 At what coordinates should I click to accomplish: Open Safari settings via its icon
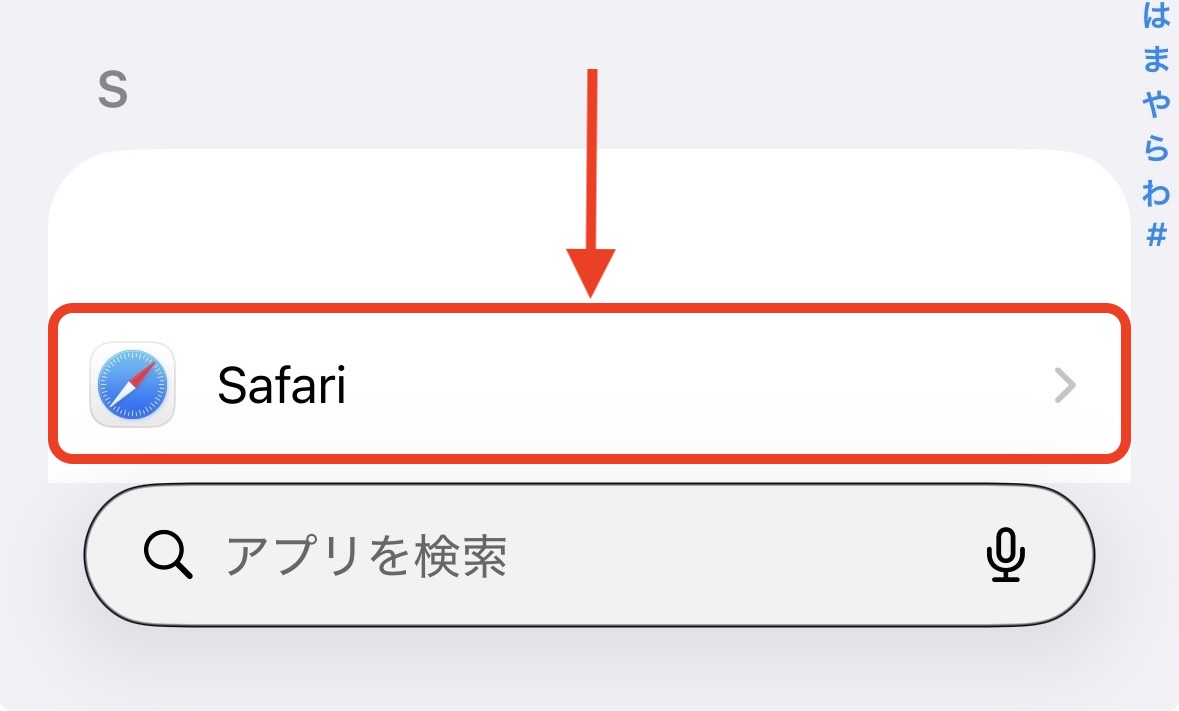click(131, 385)
